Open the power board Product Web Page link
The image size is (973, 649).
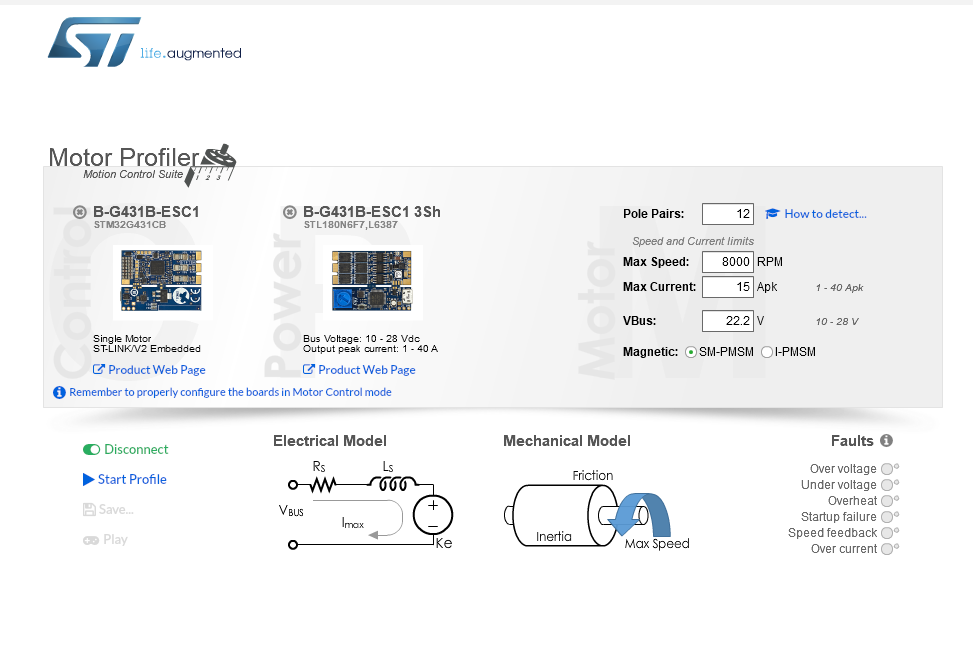click(x=359, y=370)
